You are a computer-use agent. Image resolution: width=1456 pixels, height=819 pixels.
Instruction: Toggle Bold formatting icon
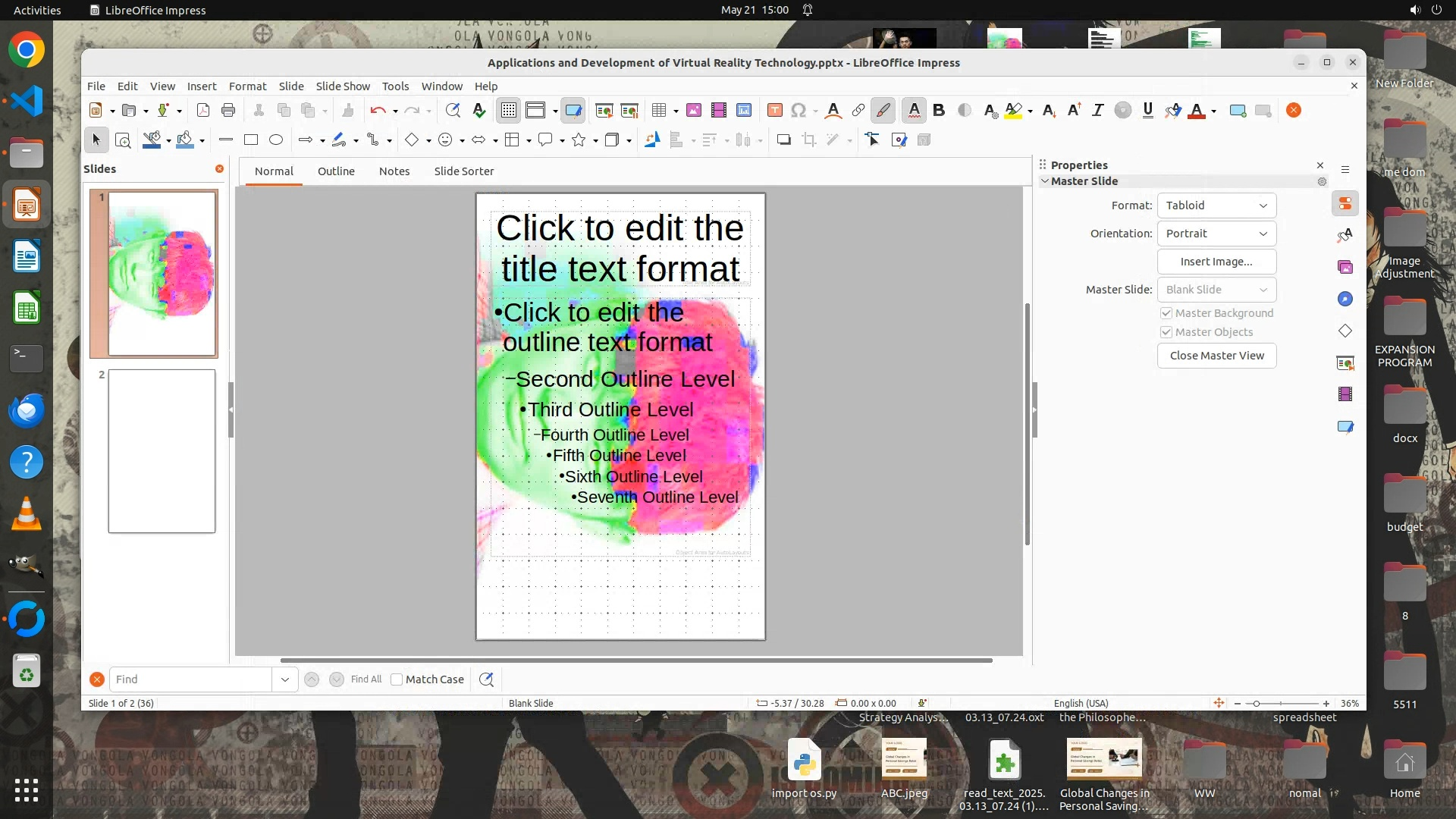(x=939, y=111)
